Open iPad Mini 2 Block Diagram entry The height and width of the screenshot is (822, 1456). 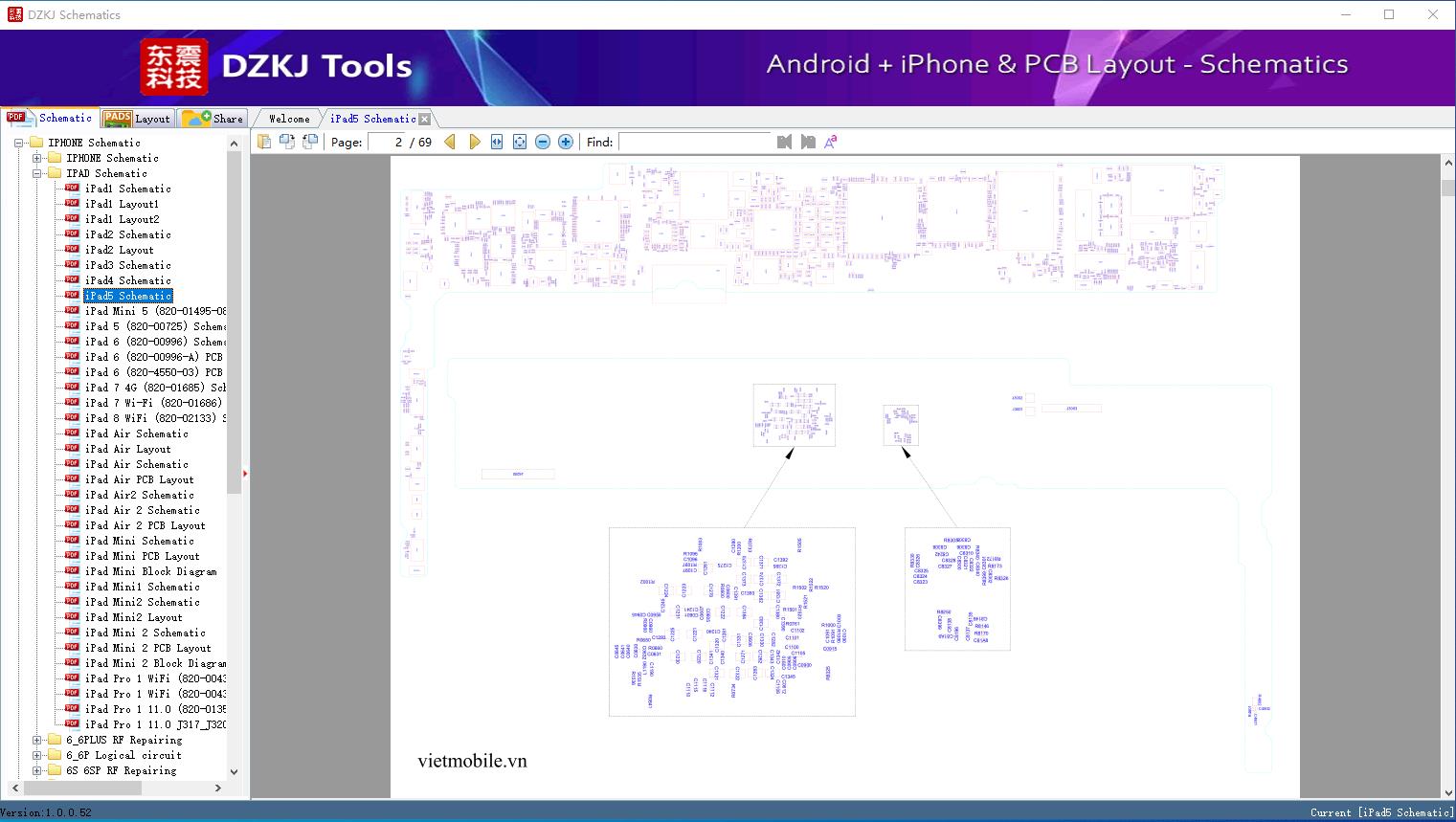click(x=155, y=663)
